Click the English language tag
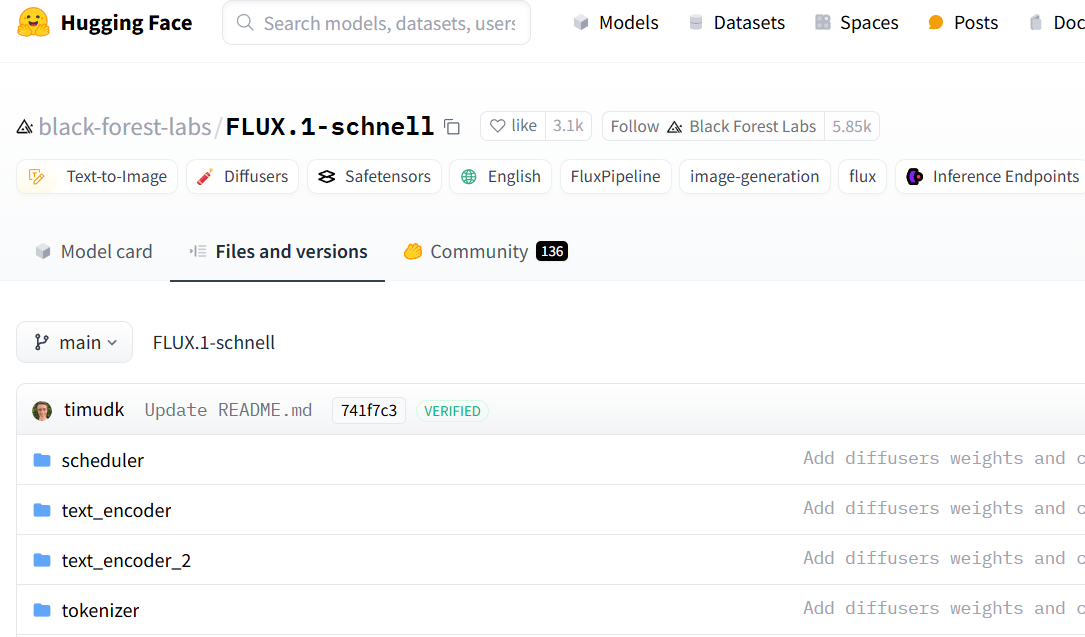 tap(500, 177)
